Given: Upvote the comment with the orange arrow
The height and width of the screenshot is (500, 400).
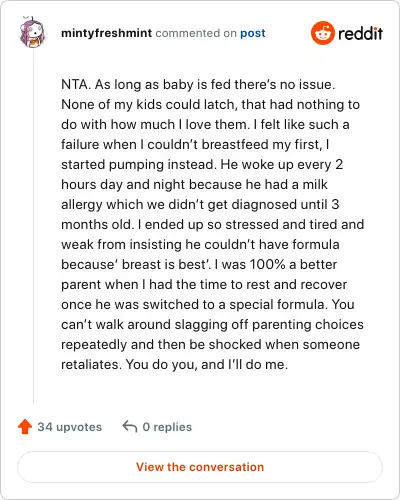Looking at the screenshot, I should pos(25,426).
